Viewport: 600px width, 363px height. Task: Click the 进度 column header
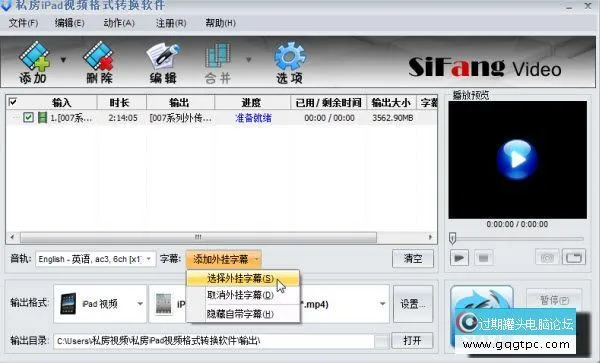251,103
